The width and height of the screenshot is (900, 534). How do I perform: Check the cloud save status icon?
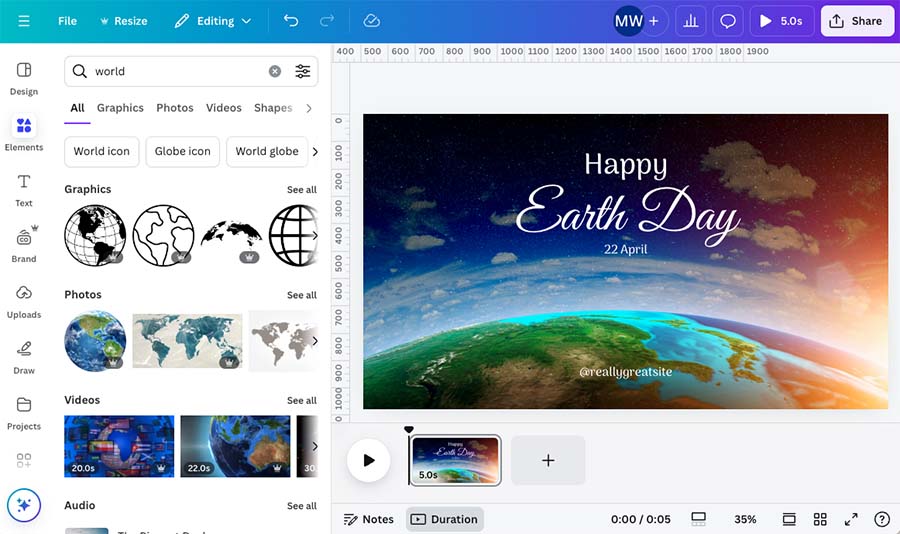(371, 21)
